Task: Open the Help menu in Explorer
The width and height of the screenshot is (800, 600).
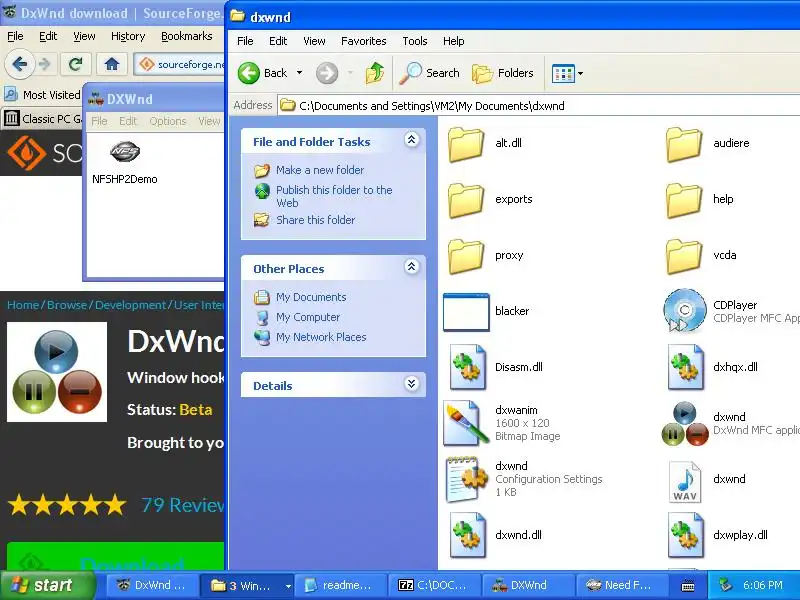Action: click(454, 41)
